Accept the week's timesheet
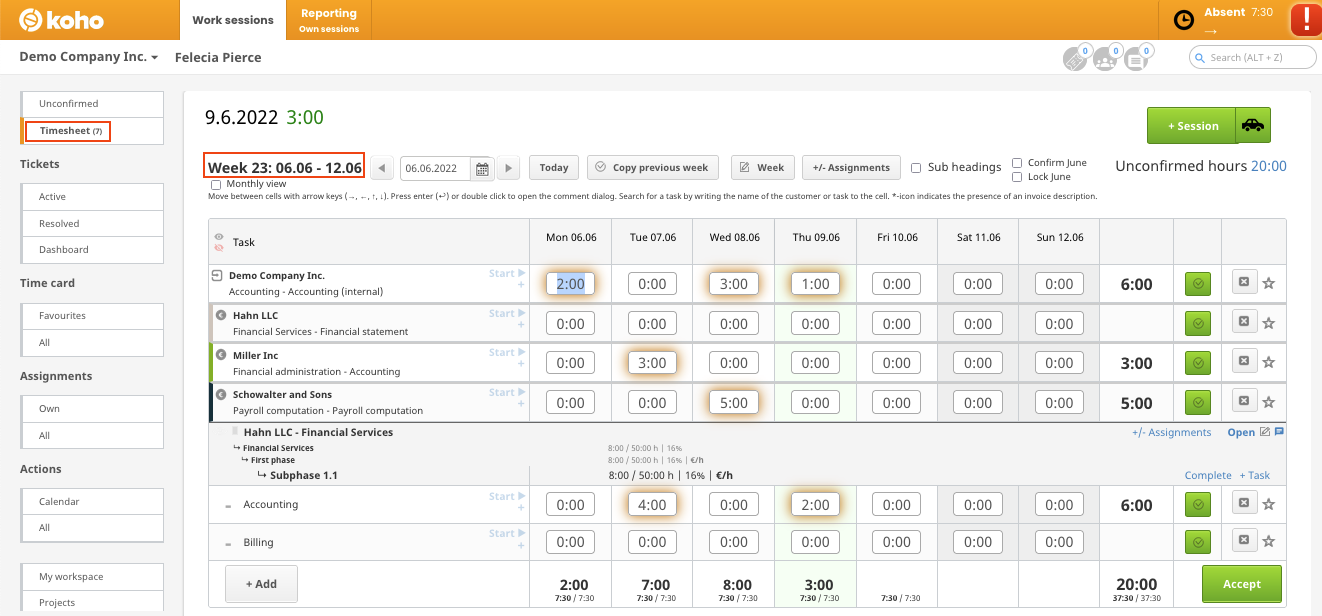The width and height of the screenshot is (1322, 616). (1242, 583)
